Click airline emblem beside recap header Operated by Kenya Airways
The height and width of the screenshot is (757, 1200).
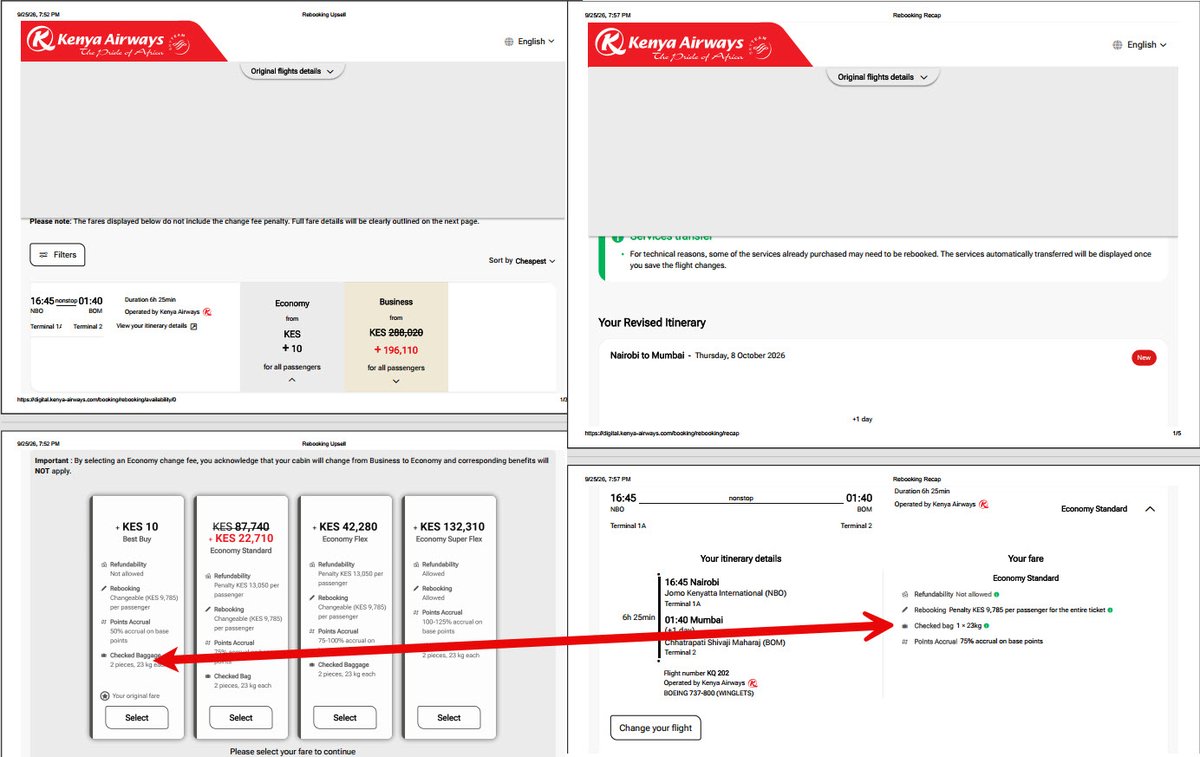point(983,504)
